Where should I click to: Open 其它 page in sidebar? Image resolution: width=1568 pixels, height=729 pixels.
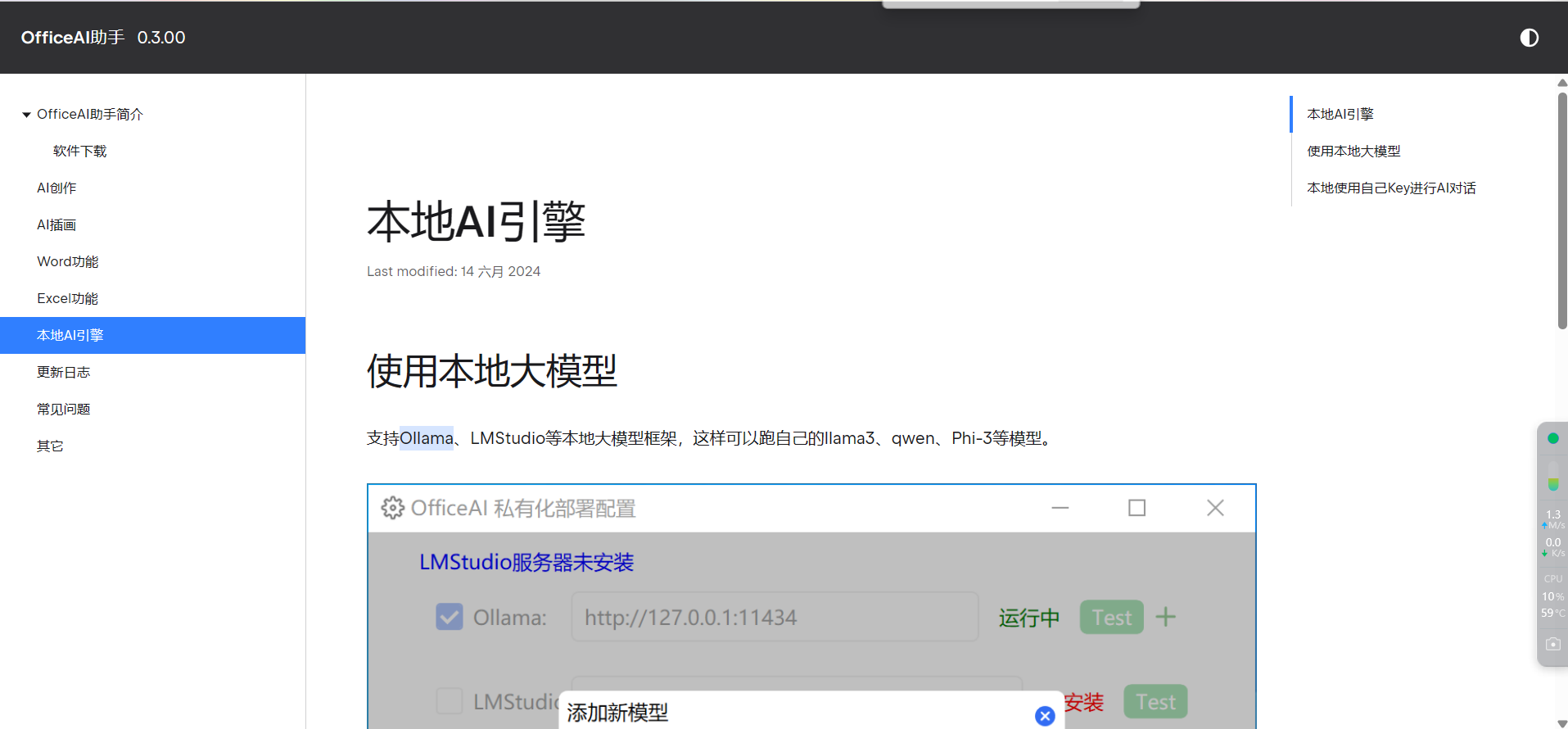click(50, 446)
